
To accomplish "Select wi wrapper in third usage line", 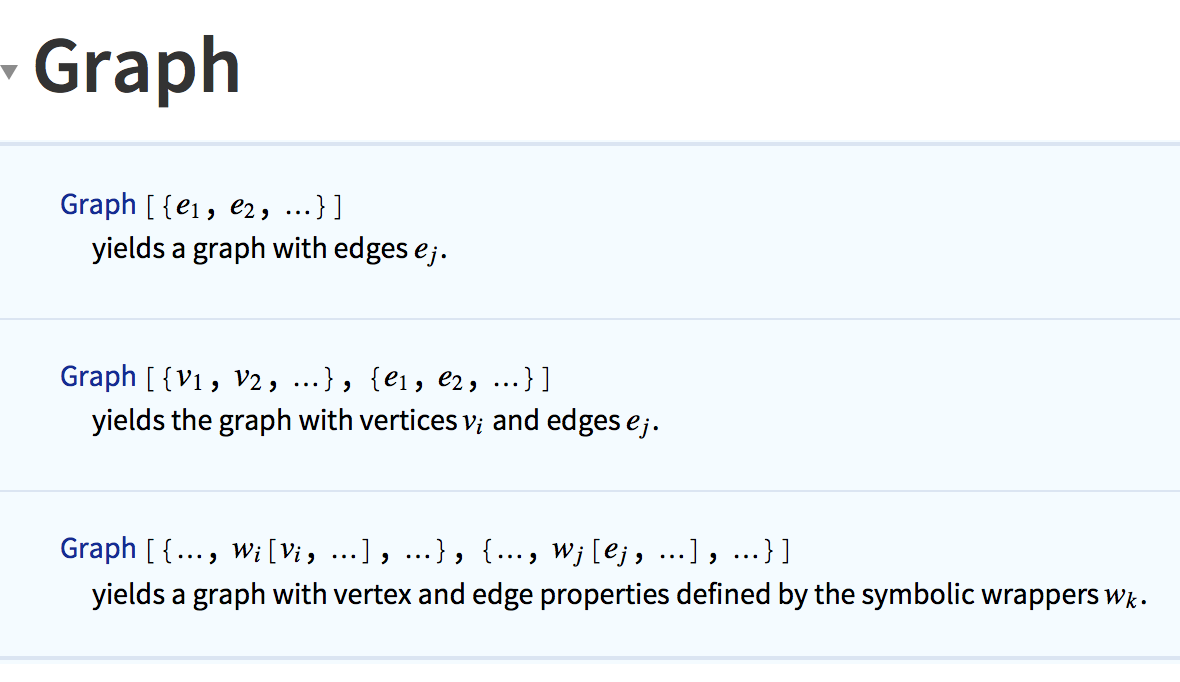I will [x=246, y=551].
